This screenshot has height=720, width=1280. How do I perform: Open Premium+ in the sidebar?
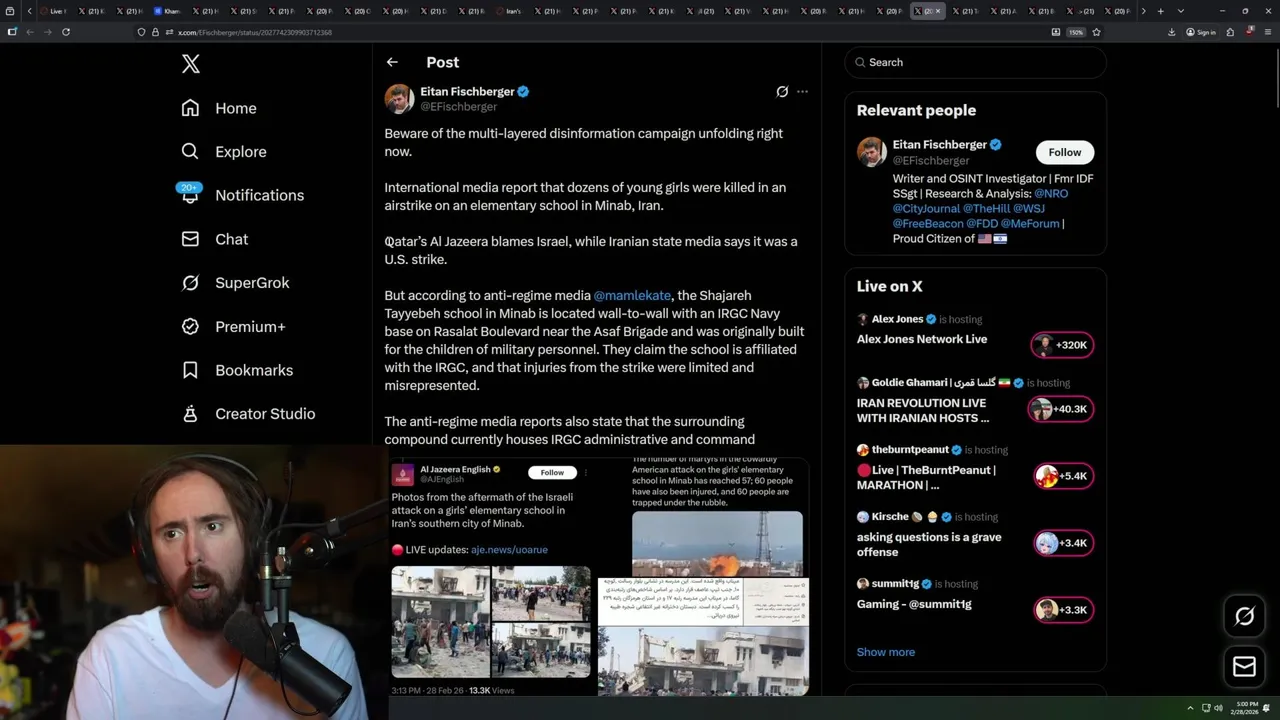(x=233, y=326)
